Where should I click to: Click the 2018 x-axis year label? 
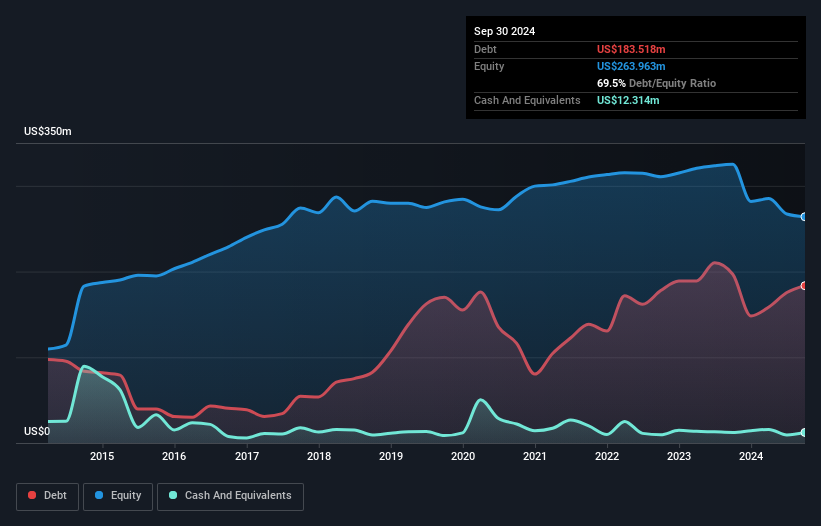tap(319, 457)
